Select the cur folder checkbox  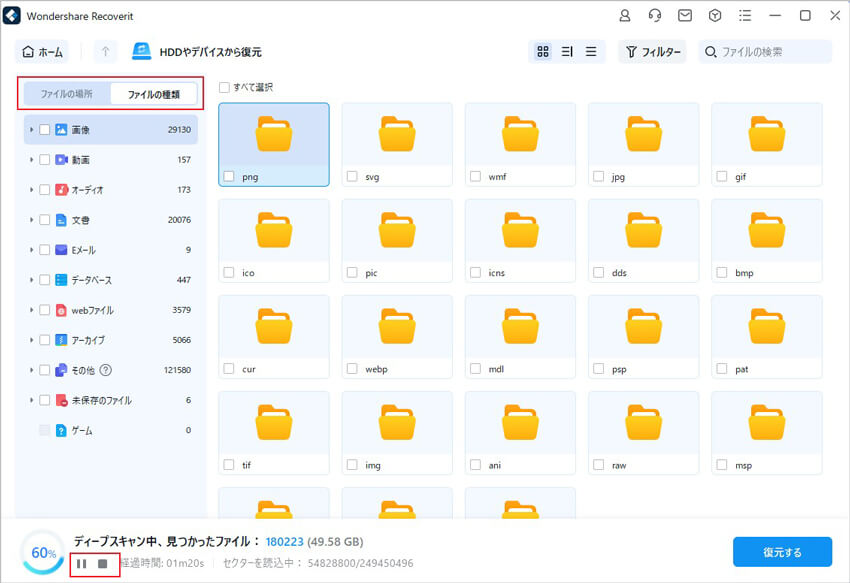click(x=229, y=369)
